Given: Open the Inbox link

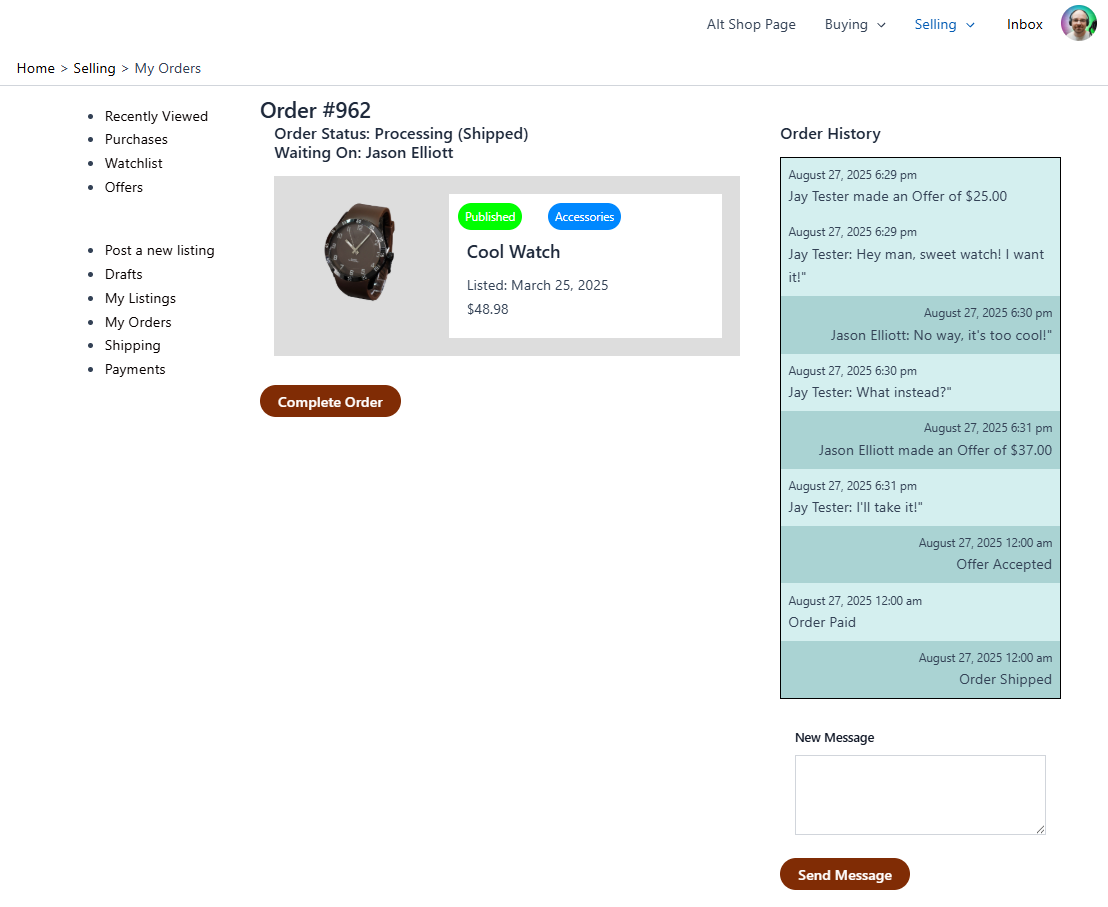Looking at the screenshot, I should point(1024,25).
